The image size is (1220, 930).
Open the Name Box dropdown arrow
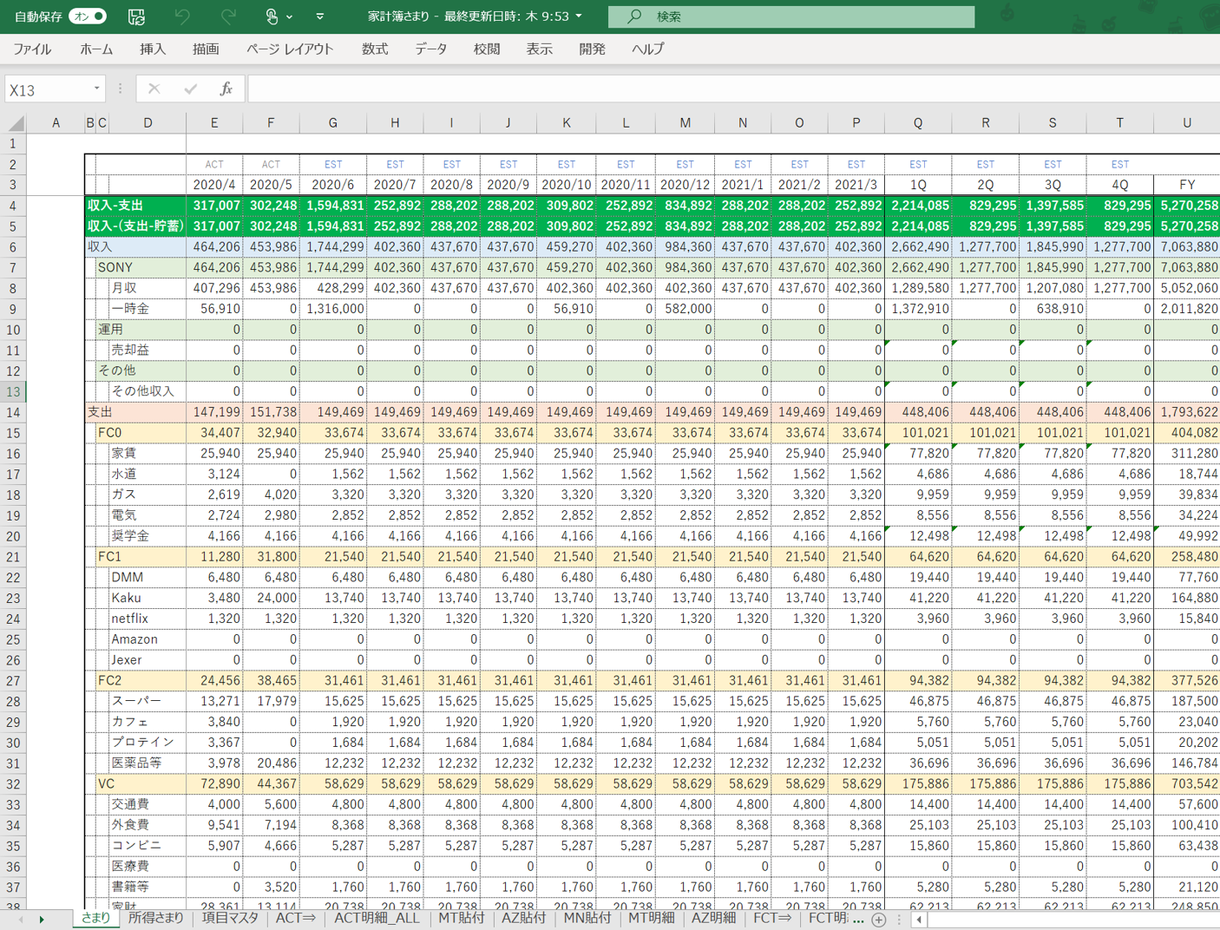point(97,89)
